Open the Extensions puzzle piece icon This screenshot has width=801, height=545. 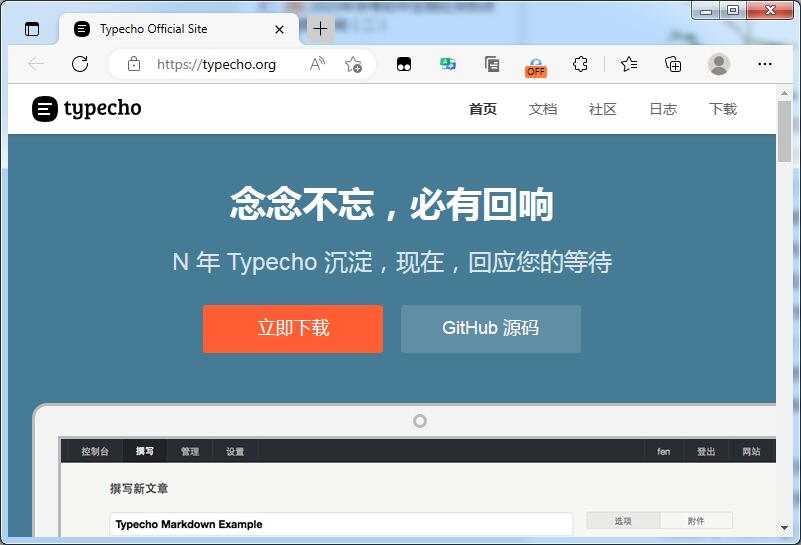(x=580, y=64)
